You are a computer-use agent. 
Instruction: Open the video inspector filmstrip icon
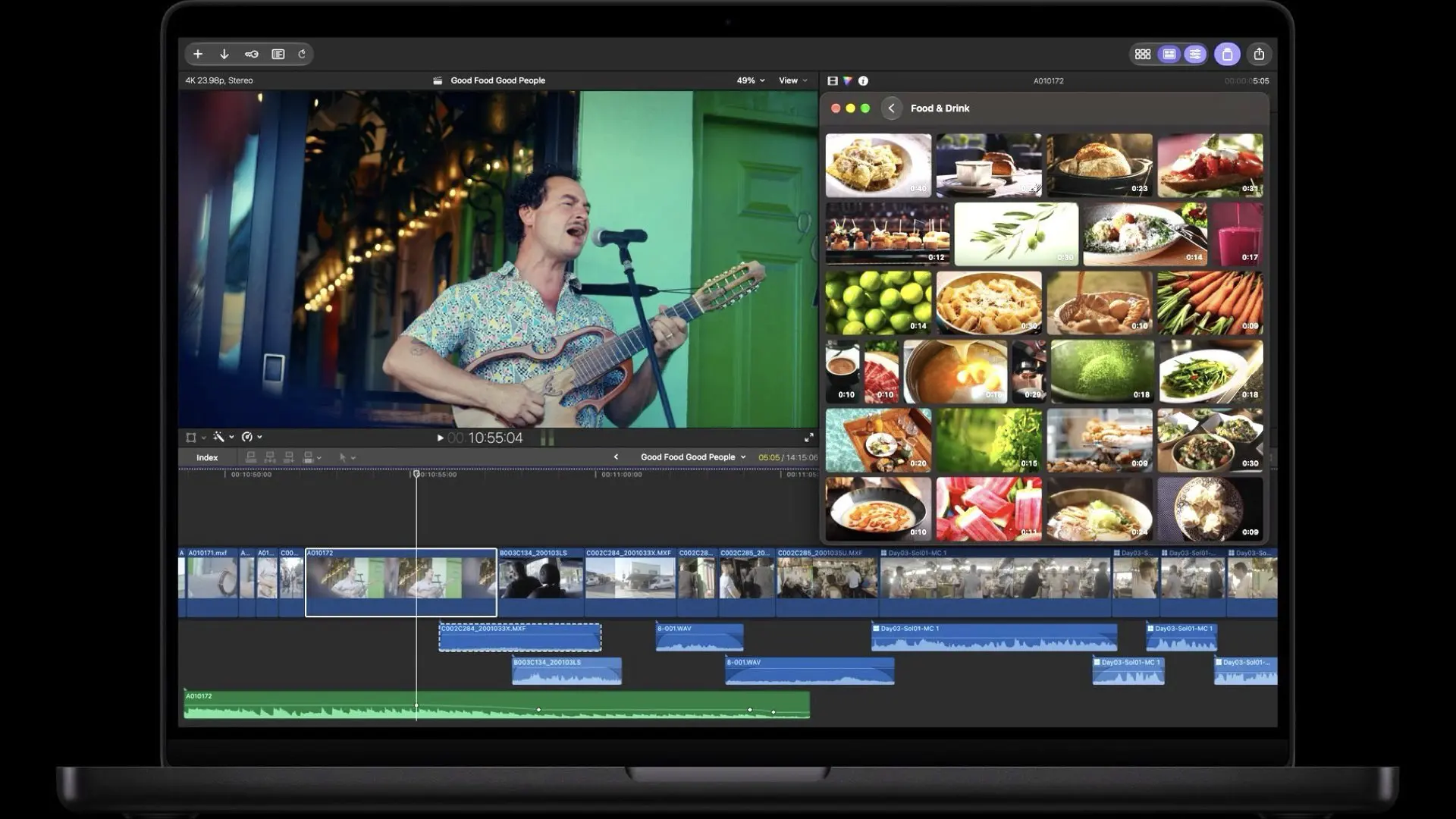point(833,80)
